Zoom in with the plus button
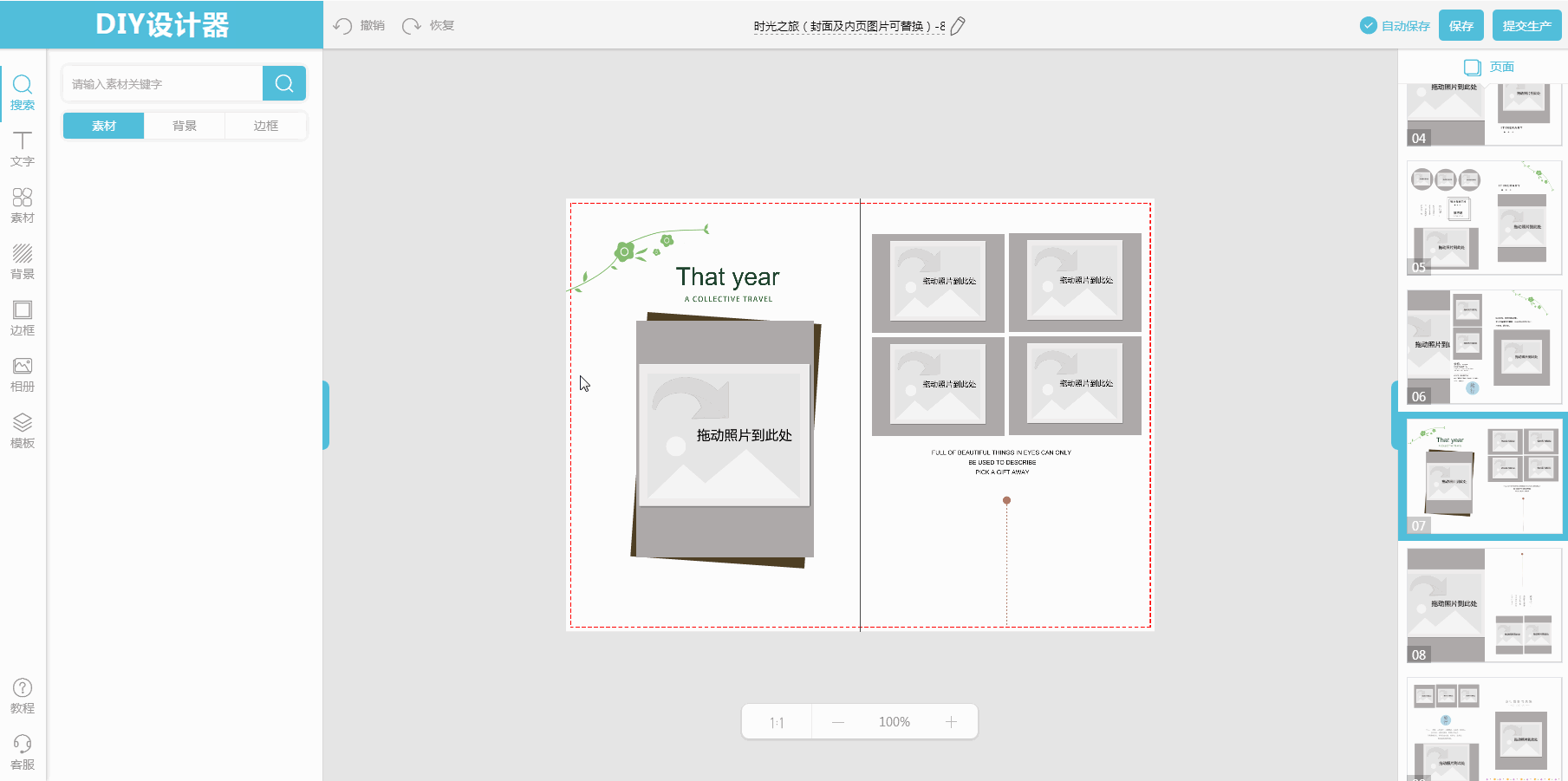This screenshot has width=1568, height=781. pos(951,722)
